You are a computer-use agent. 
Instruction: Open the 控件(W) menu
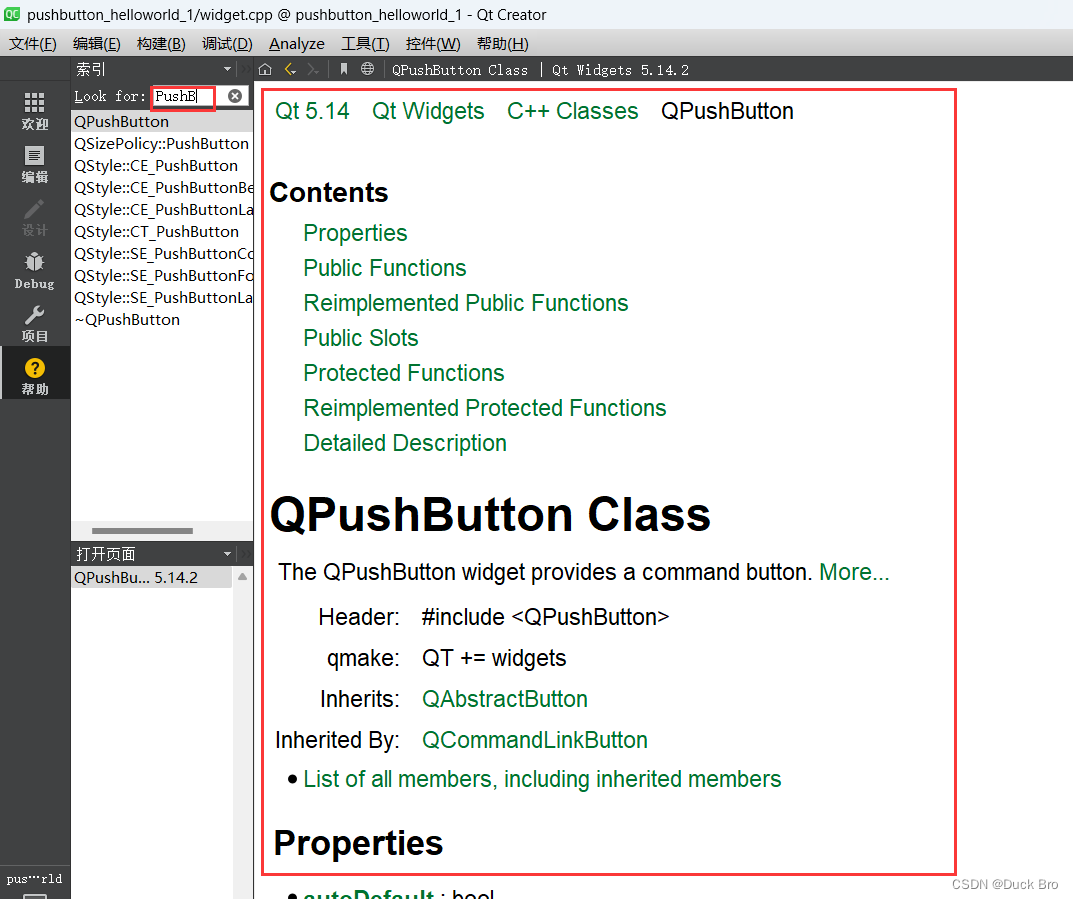tap(432, 44)
